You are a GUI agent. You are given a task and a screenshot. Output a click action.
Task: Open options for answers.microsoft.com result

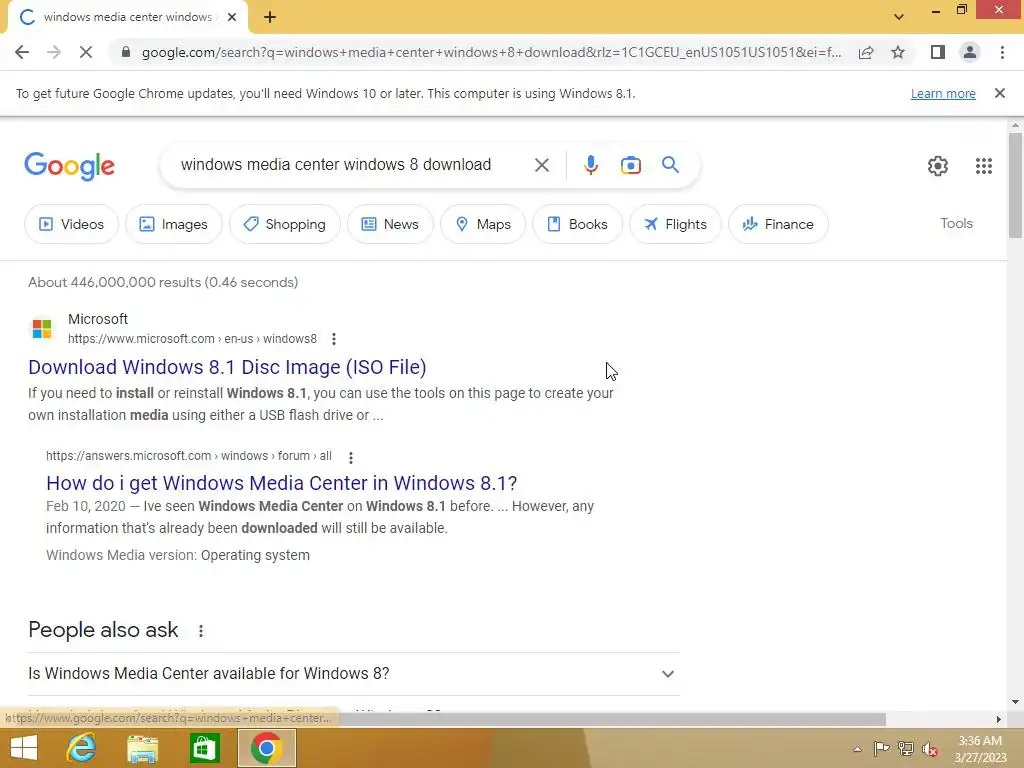pyautogui.click(x=351, y=457)
